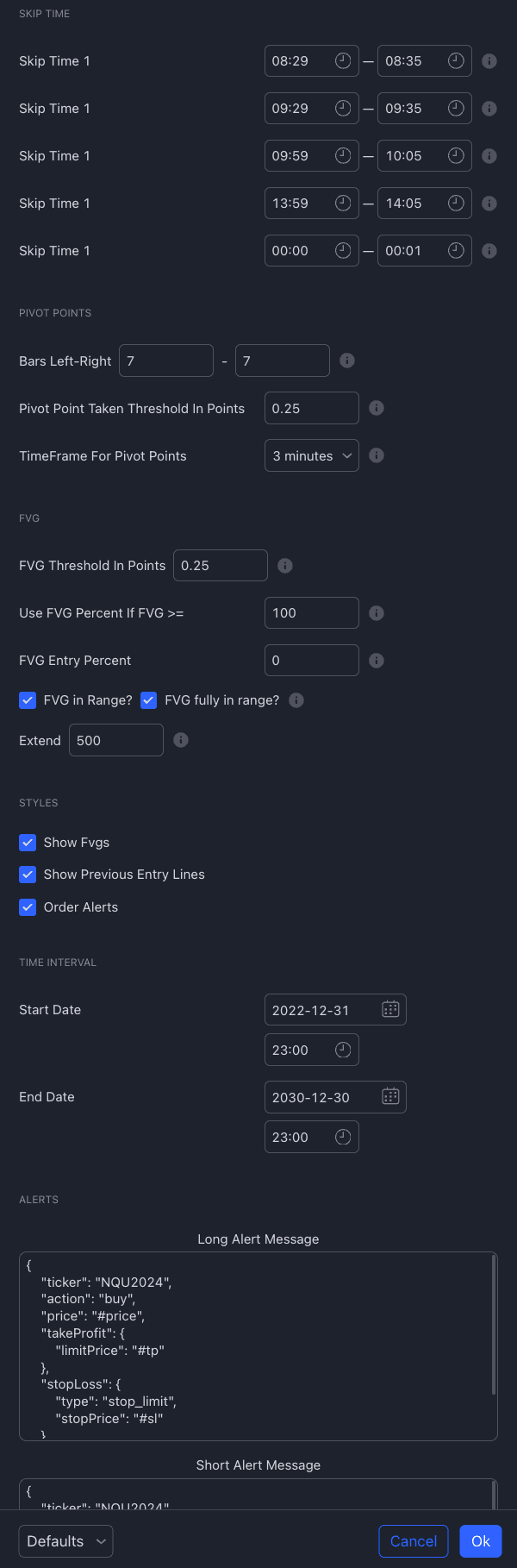Click the clock icon in the 08:29 field
The image size is (517, 1568).
(343, 60)
